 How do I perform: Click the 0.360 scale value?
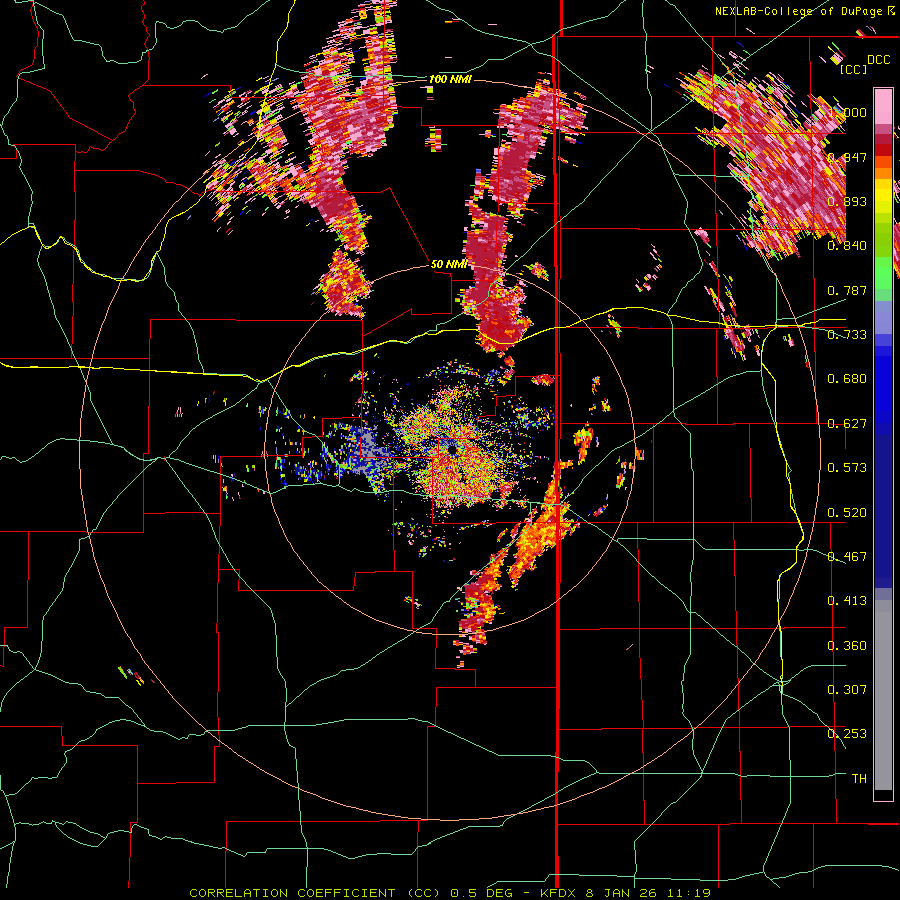pyautogui.click(x=847, y=645)
